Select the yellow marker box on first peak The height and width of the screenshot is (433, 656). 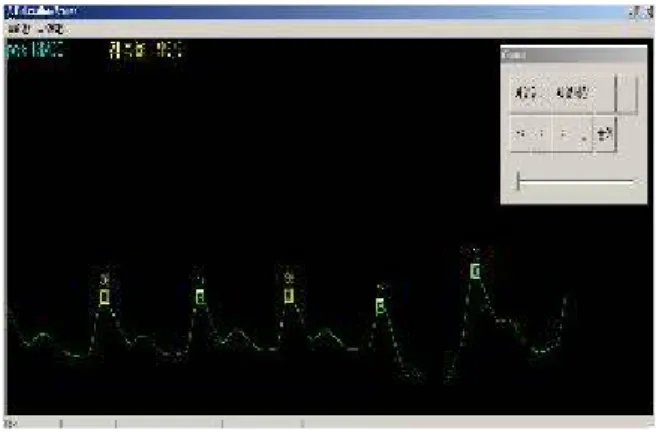105,297
